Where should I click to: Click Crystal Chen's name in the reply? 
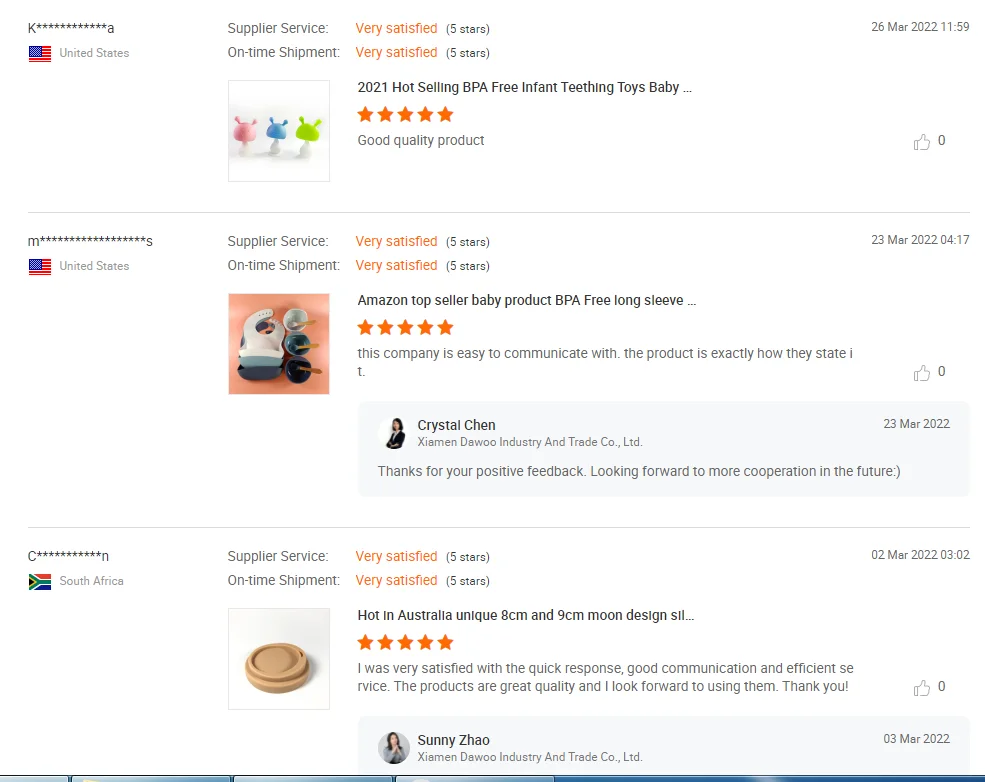(x=456, y=426)
